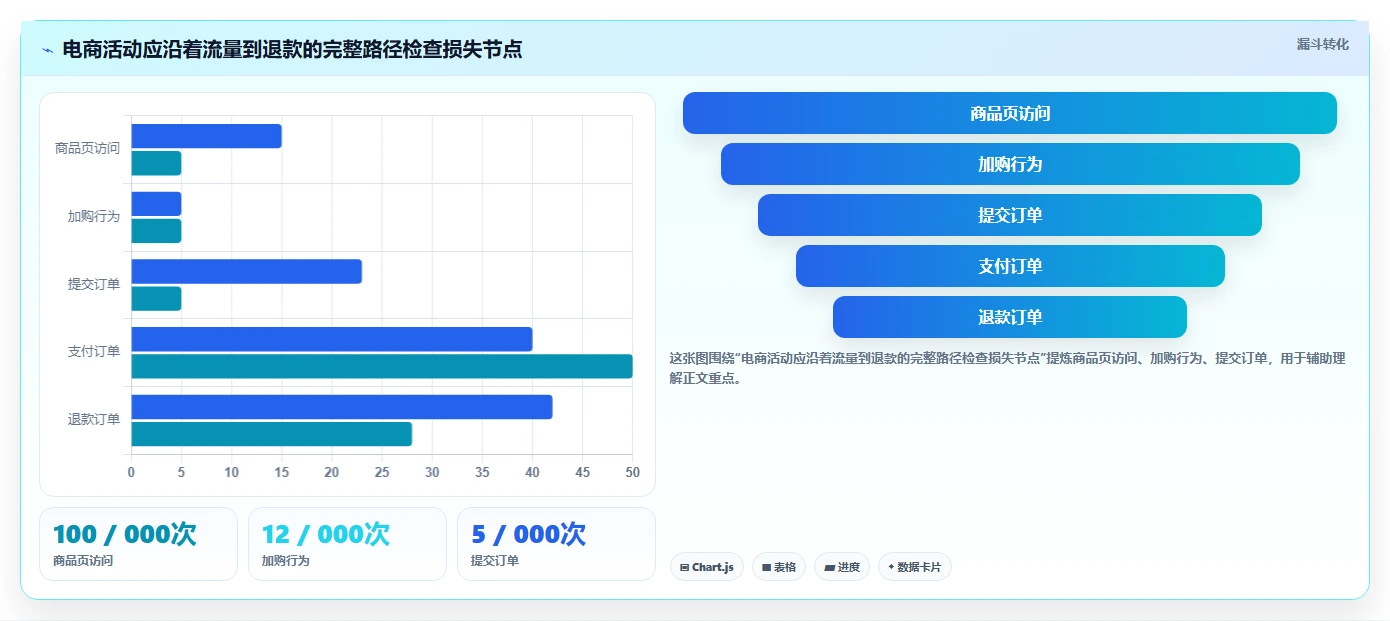Click the blue bar for 退款订单
The height and width of the screenshot is (621, 1390).
341,407
